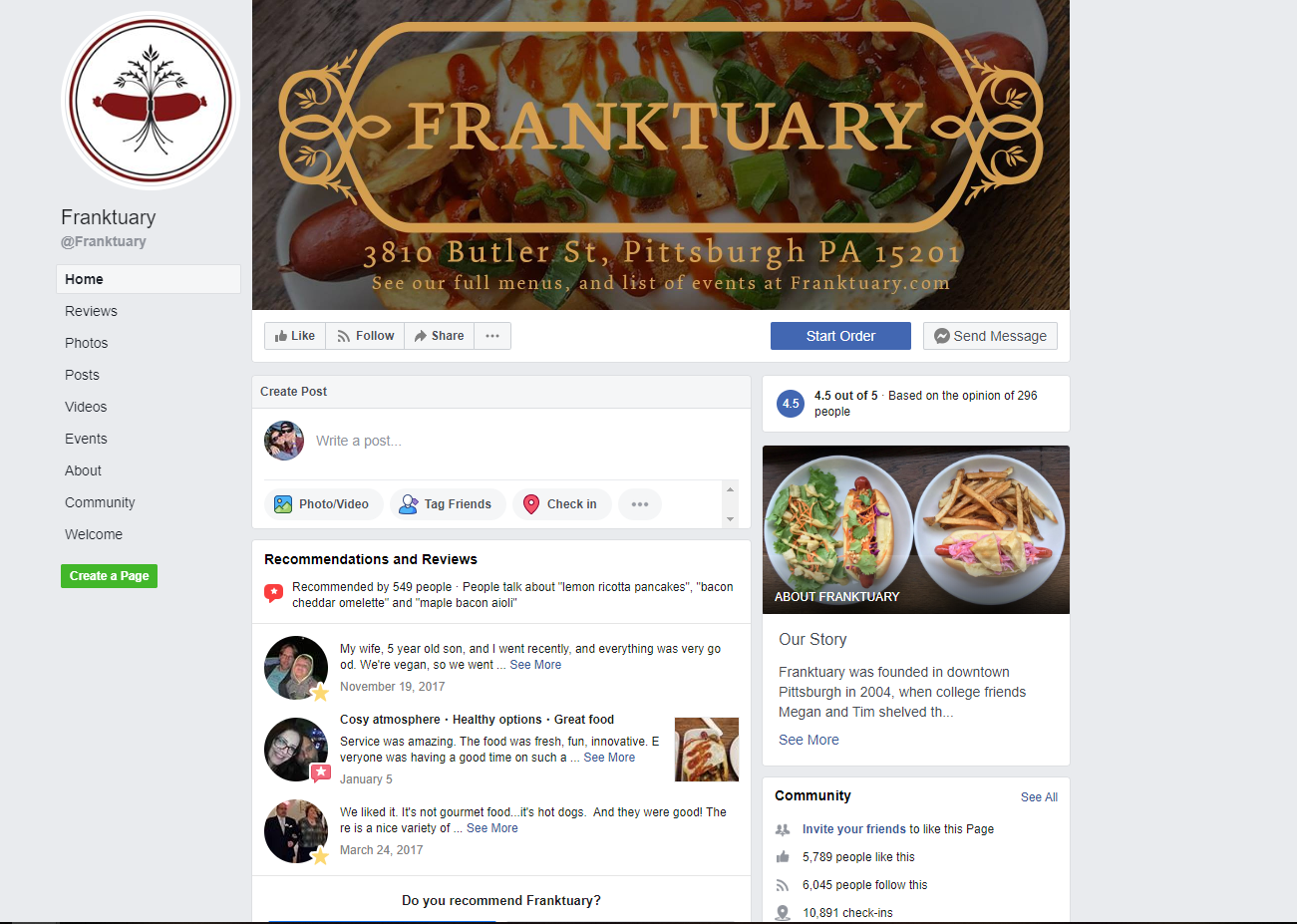Share the page with the arrow button
Viewport: 1297px width, 924px height.
440,336
